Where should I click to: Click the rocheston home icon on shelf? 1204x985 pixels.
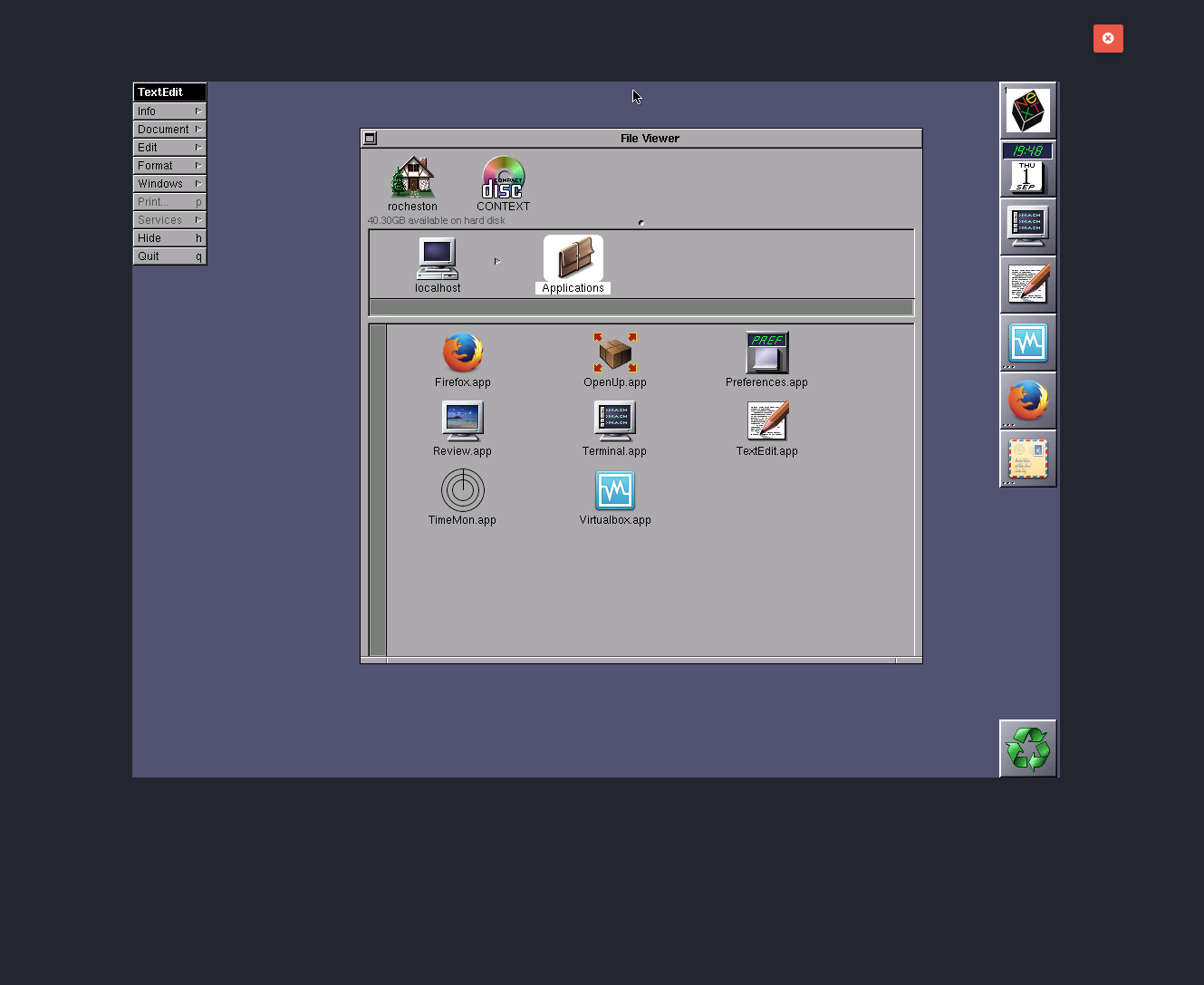(412, 177)
